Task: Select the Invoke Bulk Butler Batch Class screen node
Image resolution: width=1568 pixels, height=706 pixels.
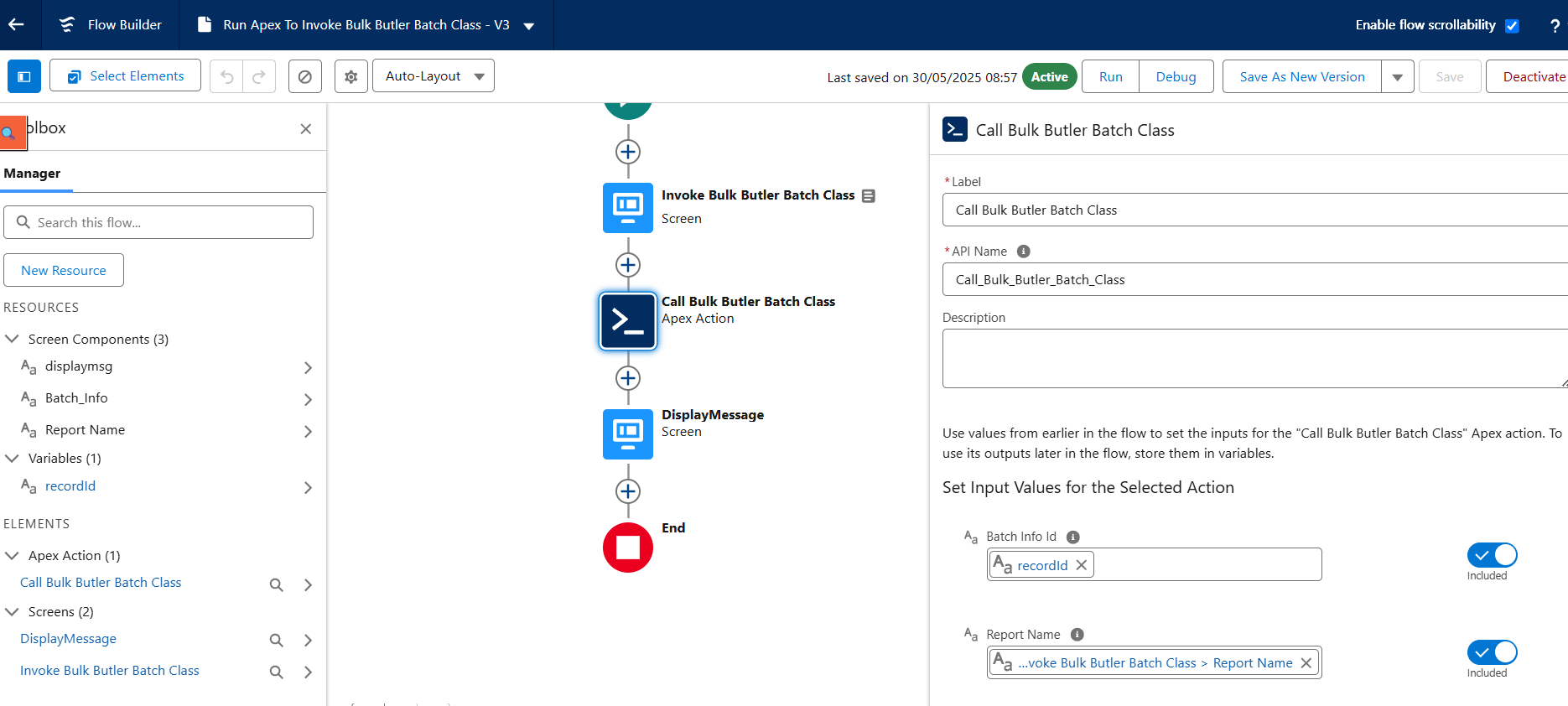Action: point(628,207)
